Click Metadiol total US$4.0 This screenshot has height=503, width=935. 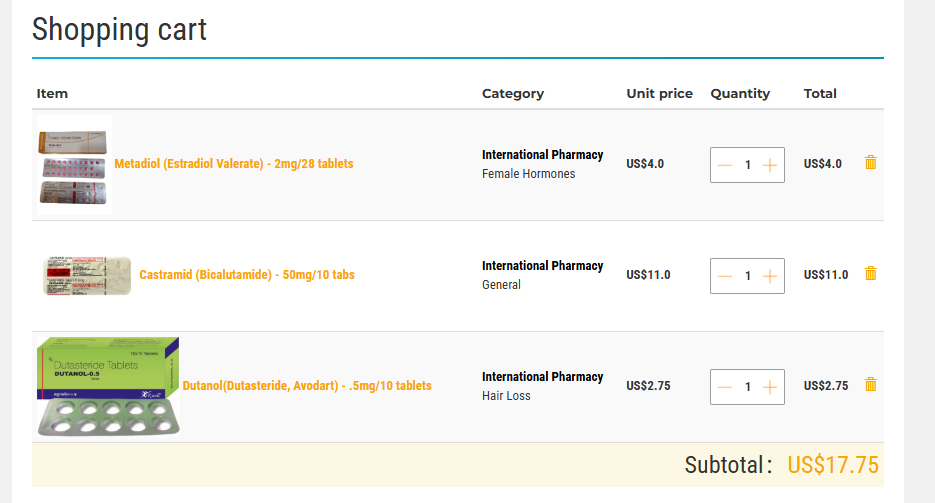(822, 163)
